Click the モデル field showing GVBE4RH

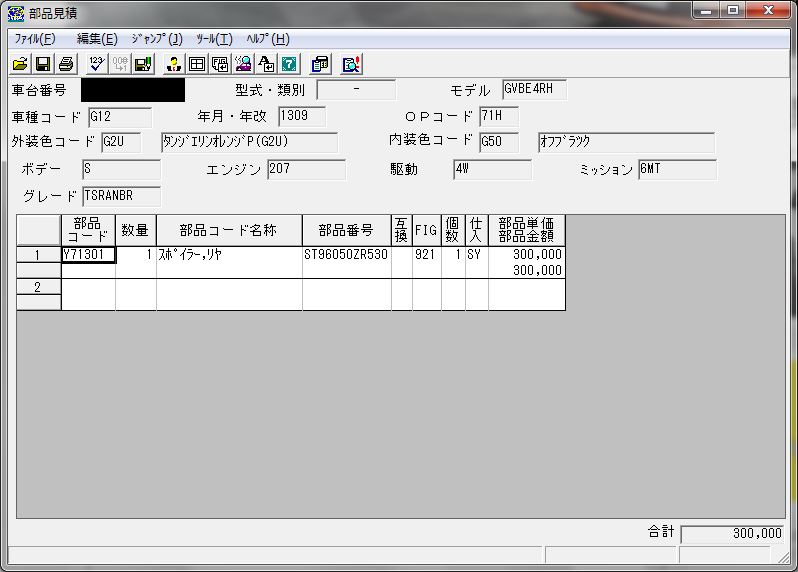tap(534, 90)
